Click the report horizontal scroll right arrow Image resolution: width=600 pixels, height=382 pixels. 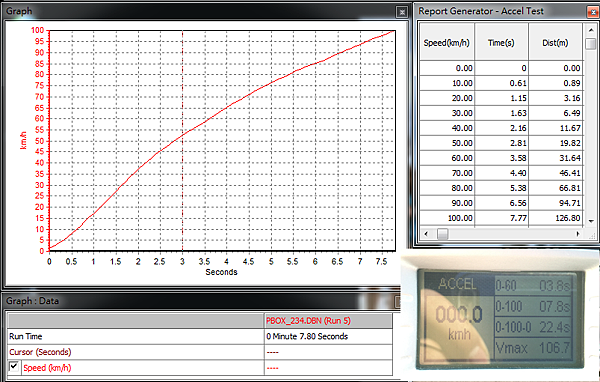[x=578, y=233]
